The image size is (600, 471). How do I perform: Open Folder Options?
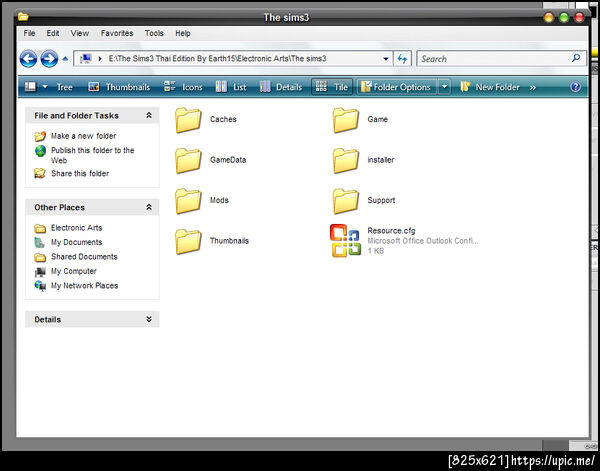(x=396, y=87)
